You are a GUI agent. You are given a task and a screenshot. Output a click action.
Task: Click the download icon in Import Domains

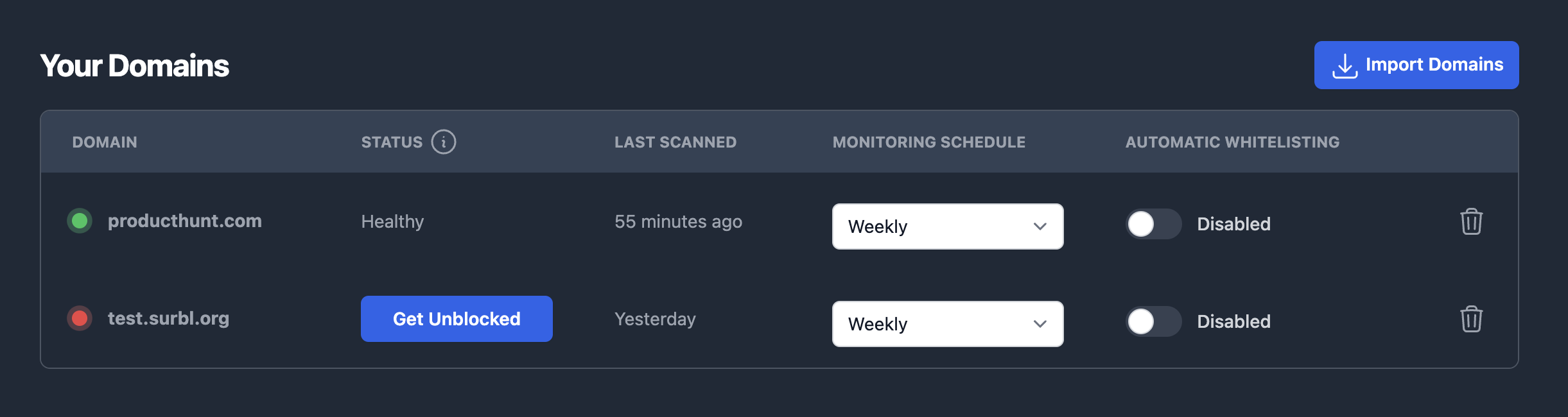pos(1345,65)
